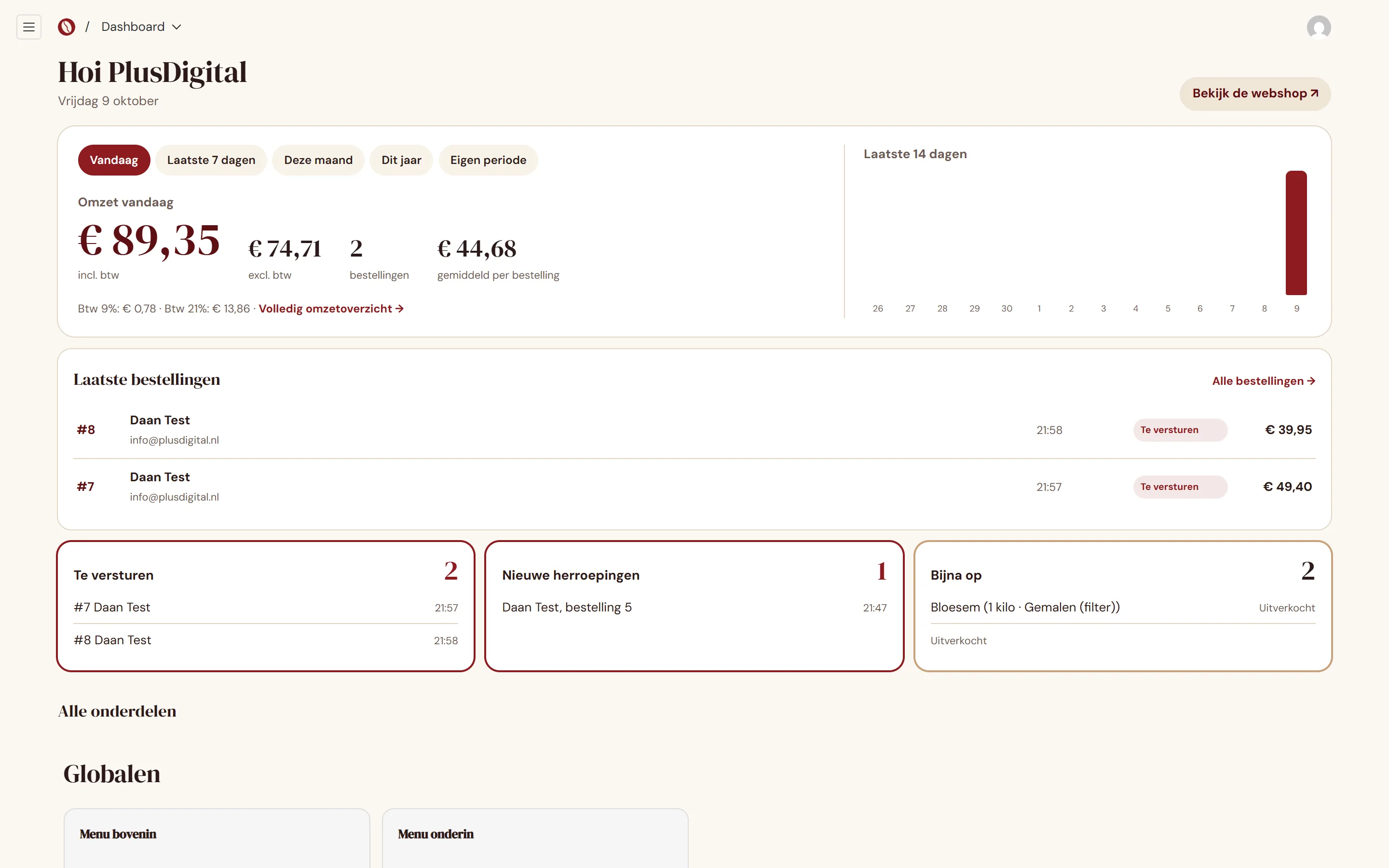The image size is (1389, 868).
Task: Click amount € 39,95
Action: pyautogui.click(x=1289, y=430)
